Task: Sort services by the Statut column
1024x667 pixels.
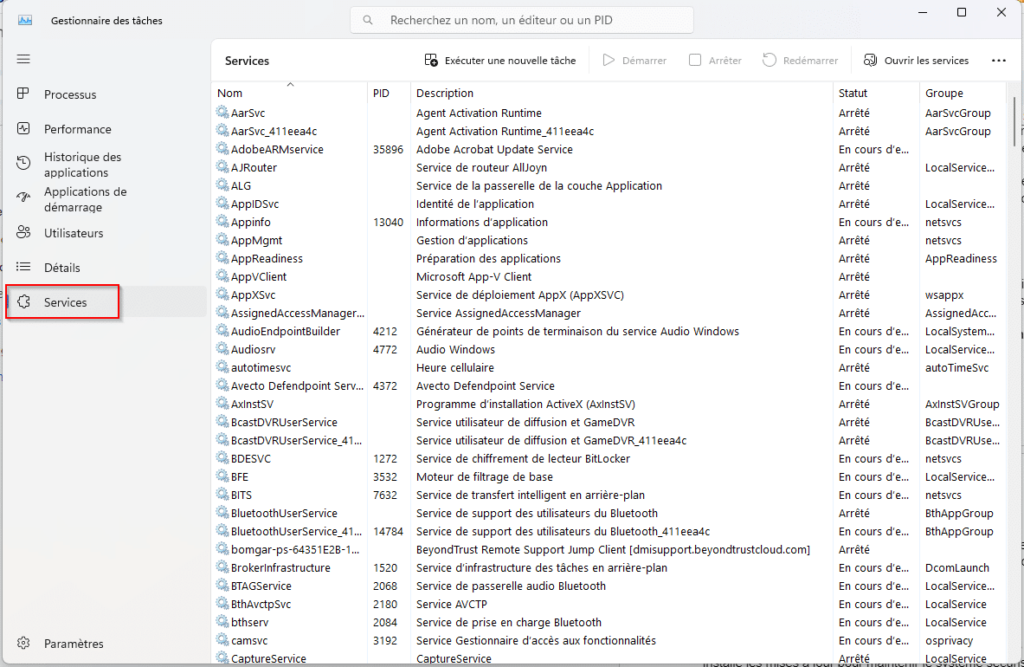Action: click(x=852, y=93)
